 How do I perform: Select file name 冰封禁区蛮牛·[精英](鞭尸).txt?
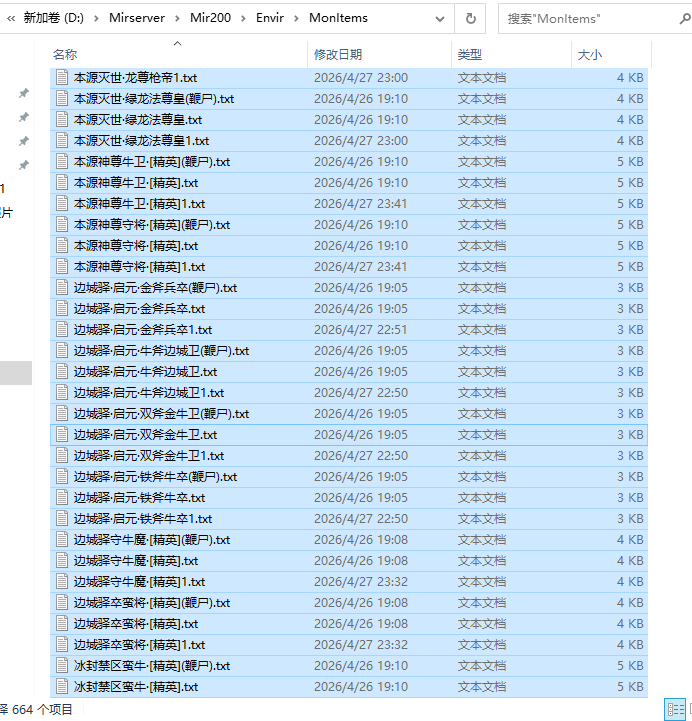coord(152,666)
